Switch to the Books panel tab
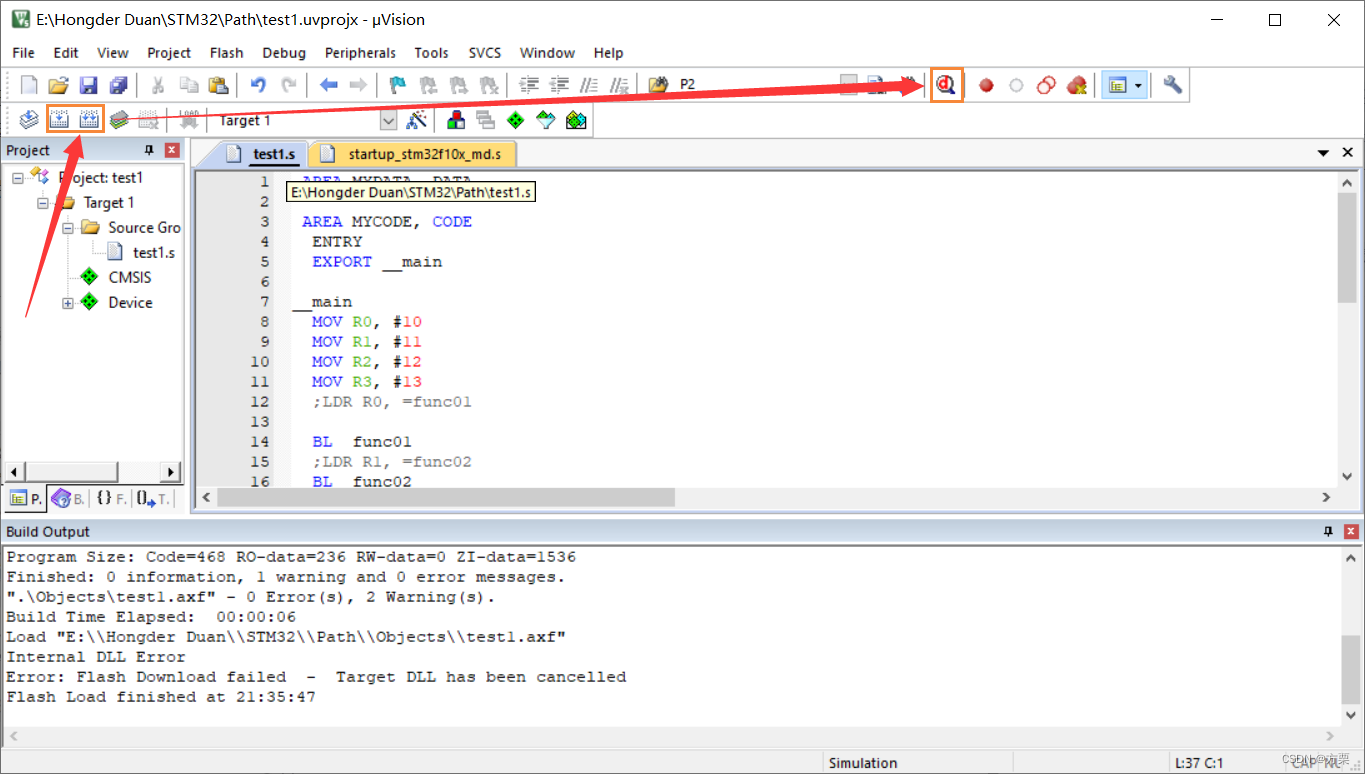Screen dimensions: 1365x774 68,498
